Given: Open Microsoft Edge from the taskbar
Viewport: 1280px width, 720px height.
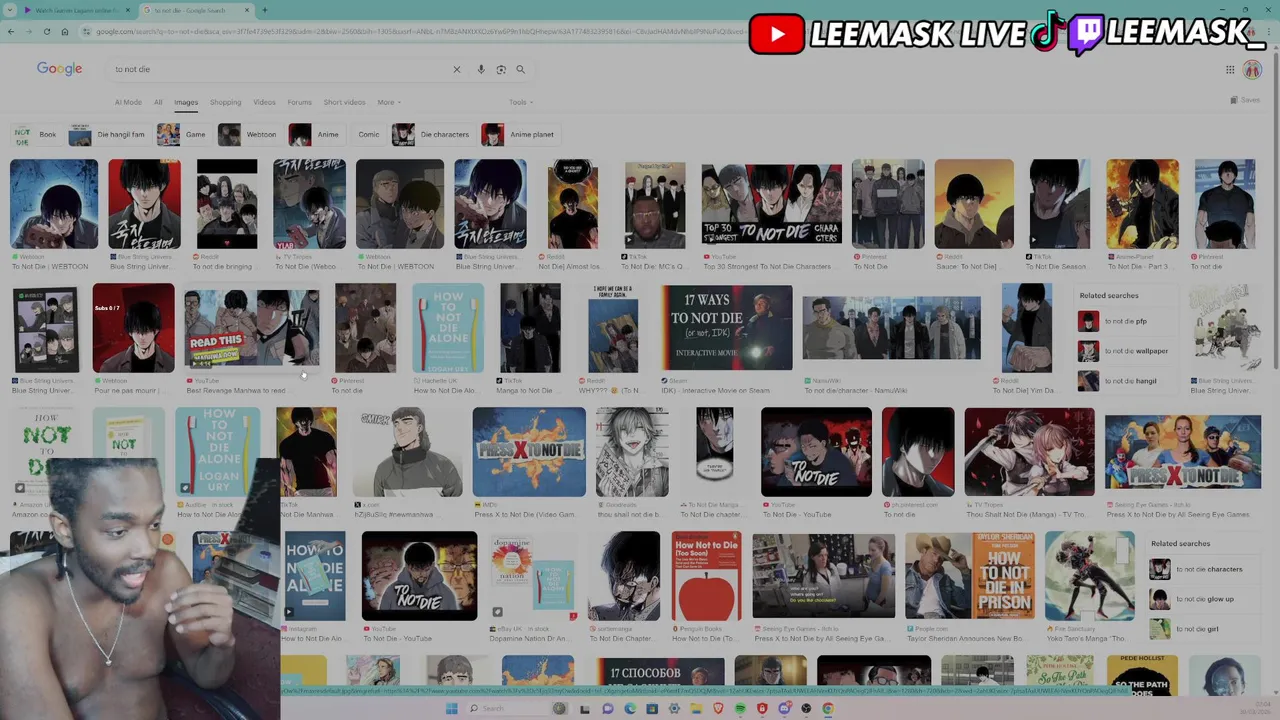Looking at the screenshot, I should tap(629, 709).
